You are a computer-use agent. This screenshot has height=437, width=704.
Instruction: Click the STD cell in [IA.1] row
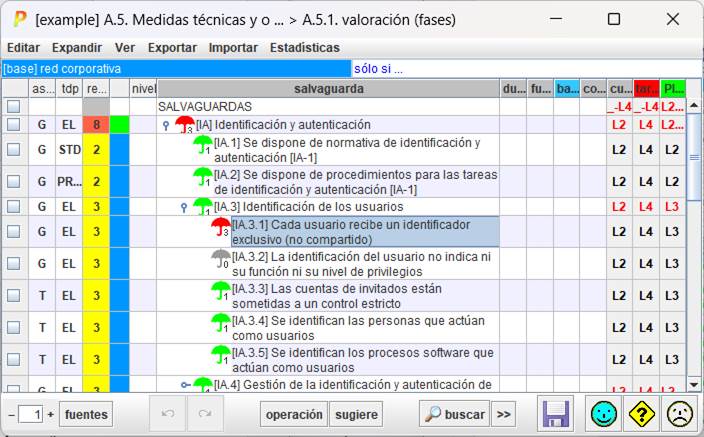tap(70, 150)
